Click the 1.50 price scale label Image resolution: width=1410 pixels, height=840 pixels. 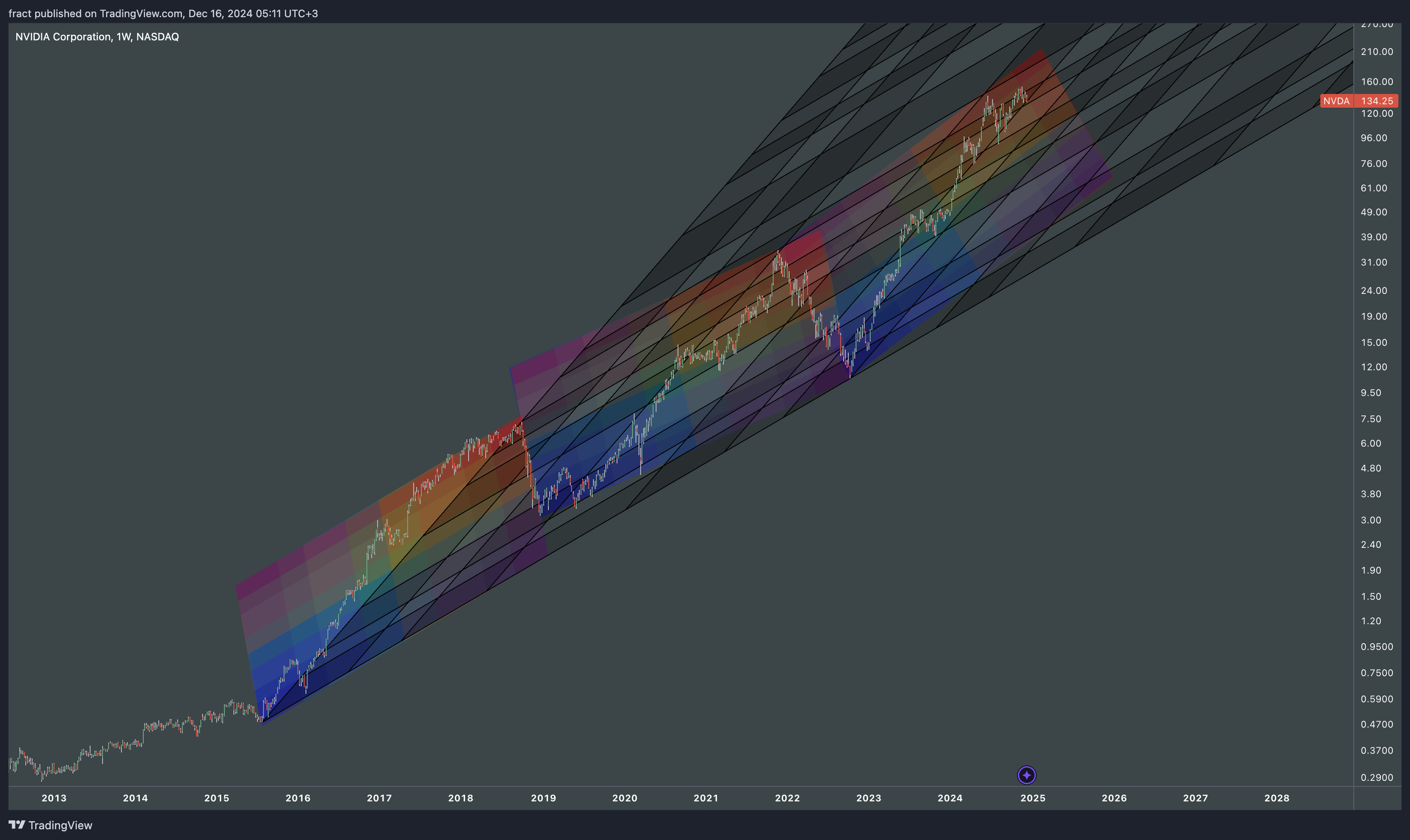(x=1371, y=597)
